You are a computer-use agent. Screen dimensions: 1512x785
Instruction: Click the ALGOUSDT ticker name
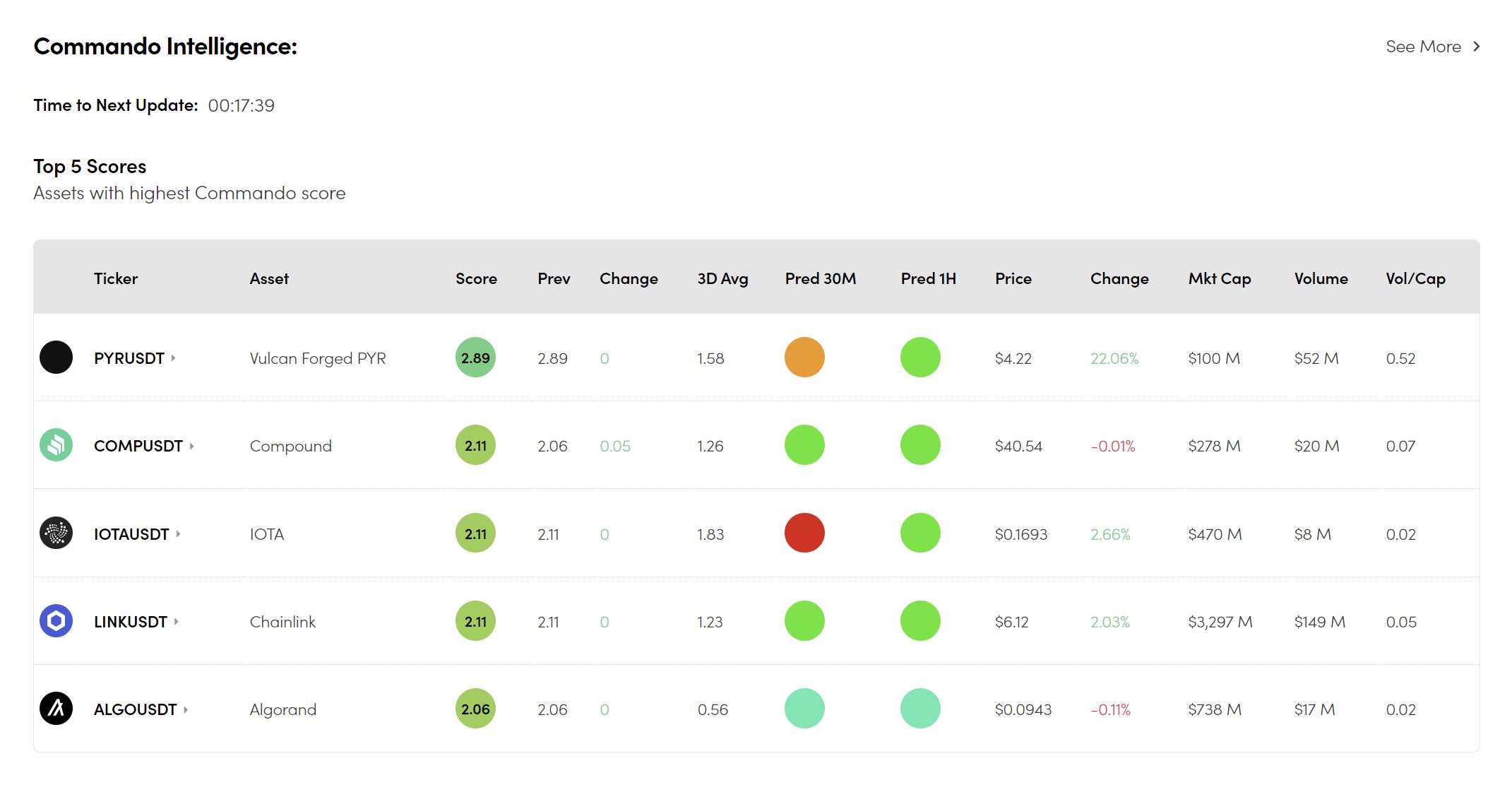(x=135, y=709)
